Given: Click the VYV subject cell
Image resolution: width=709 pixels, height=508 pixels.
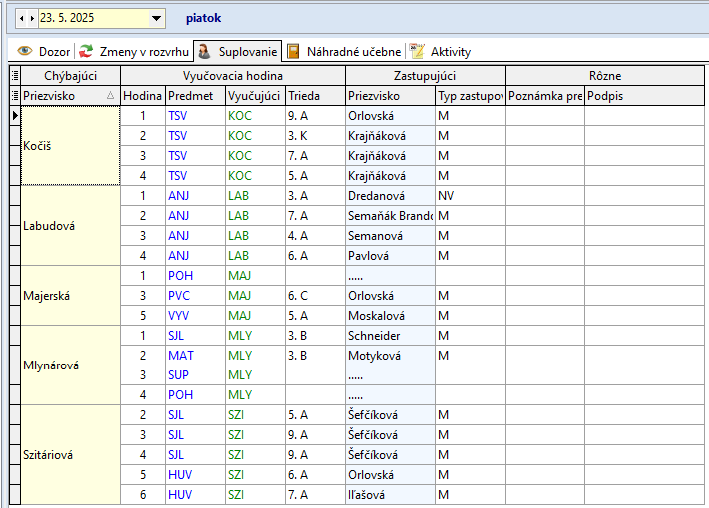Looking at the screenshot, I should pyautogui.click(x=195, y=315).
